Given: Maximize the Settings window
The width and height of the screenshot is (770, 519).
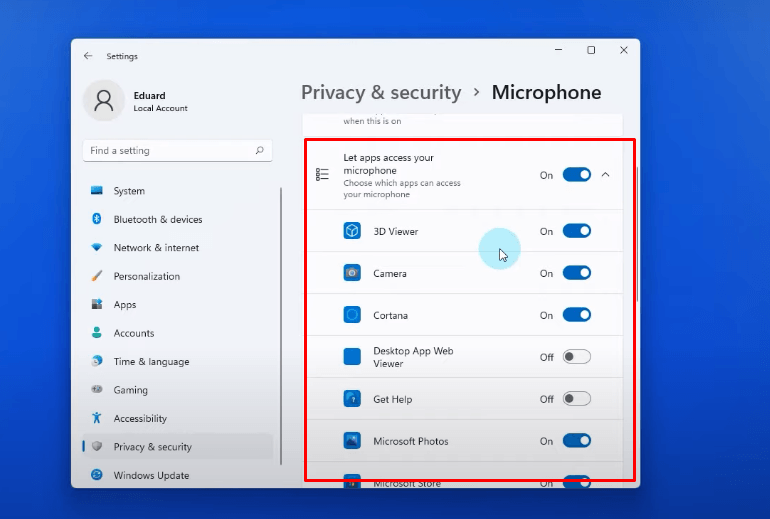Looking at the screenshot, I should pos(591,50).
